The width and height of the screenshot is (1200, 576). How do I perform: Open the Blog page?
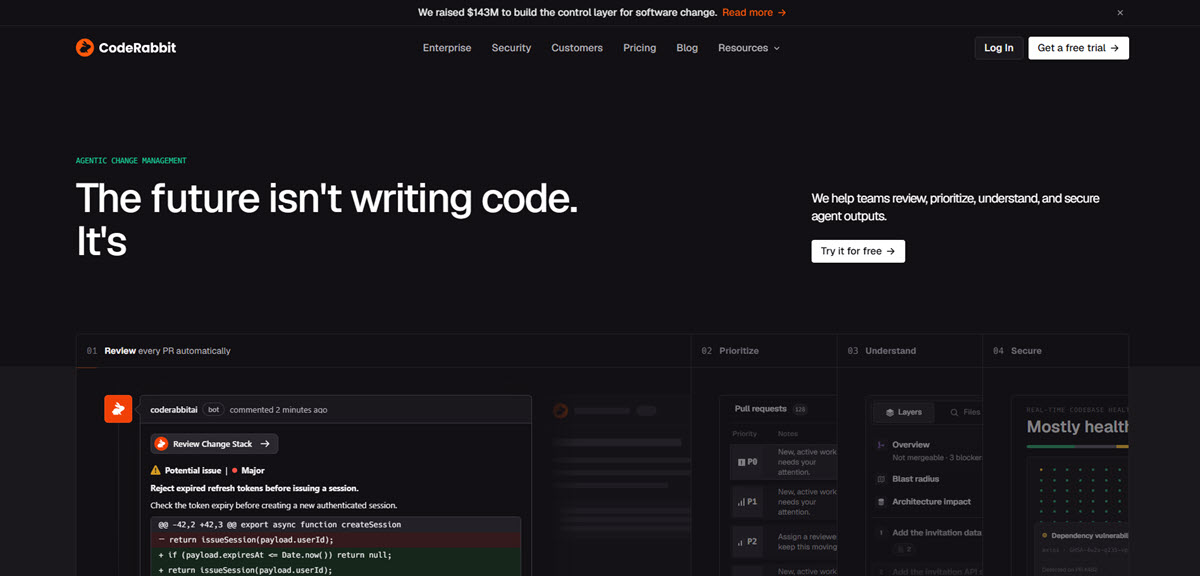(687, 48)
